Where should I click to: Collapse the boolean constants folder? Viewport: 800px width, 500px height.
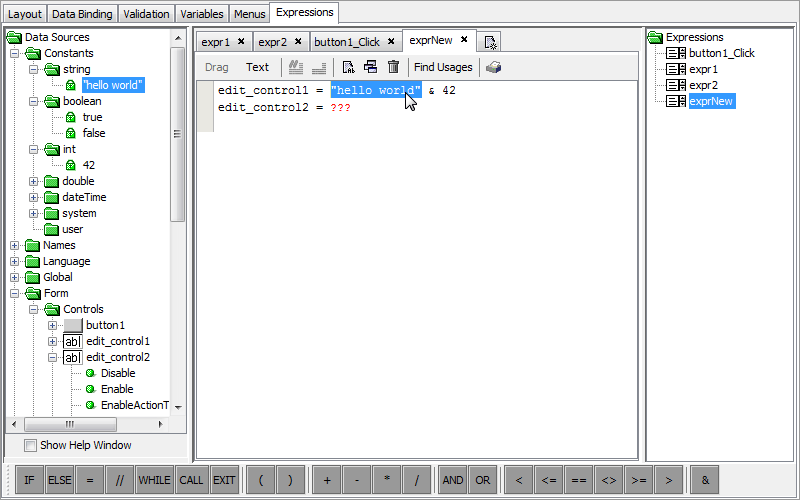click(x=34, y=101)
